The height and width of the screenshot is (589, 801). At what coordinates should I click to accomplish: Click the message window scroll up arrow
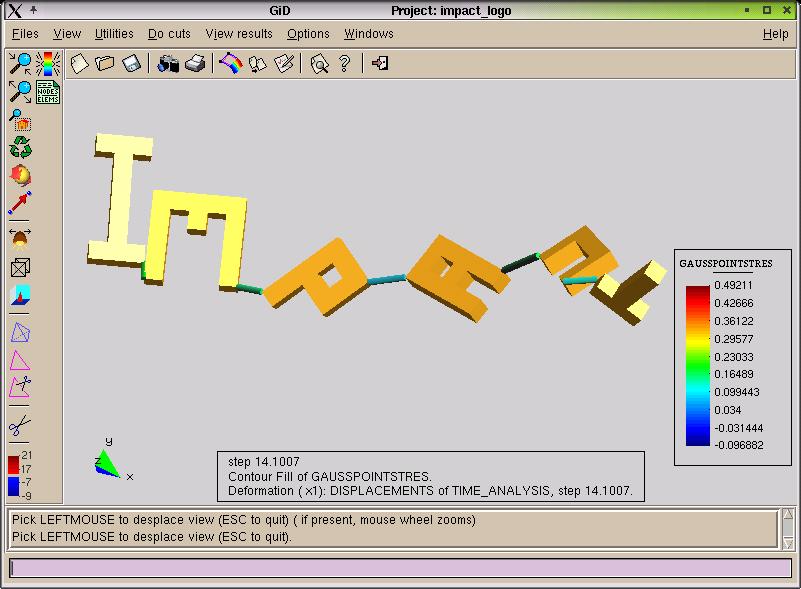pyautogui.click(x=788, y=513)
